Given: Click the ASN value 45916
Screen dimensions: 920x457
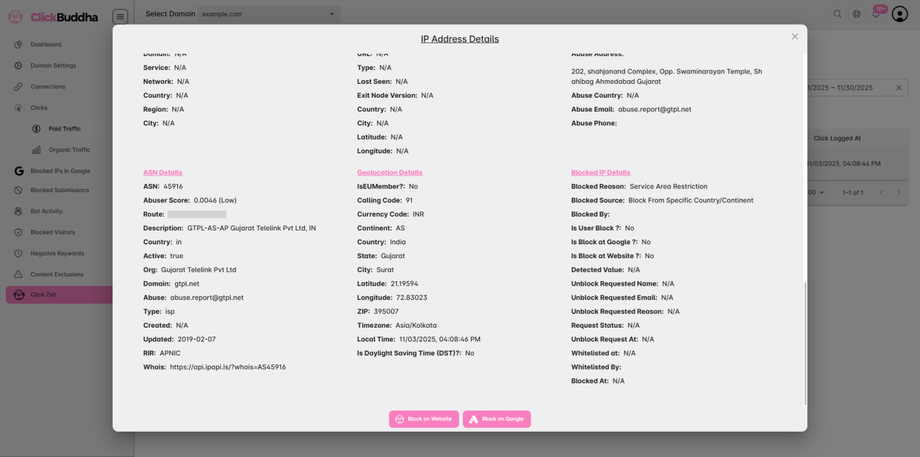Looking at the screenshot, I should [173, 187].
